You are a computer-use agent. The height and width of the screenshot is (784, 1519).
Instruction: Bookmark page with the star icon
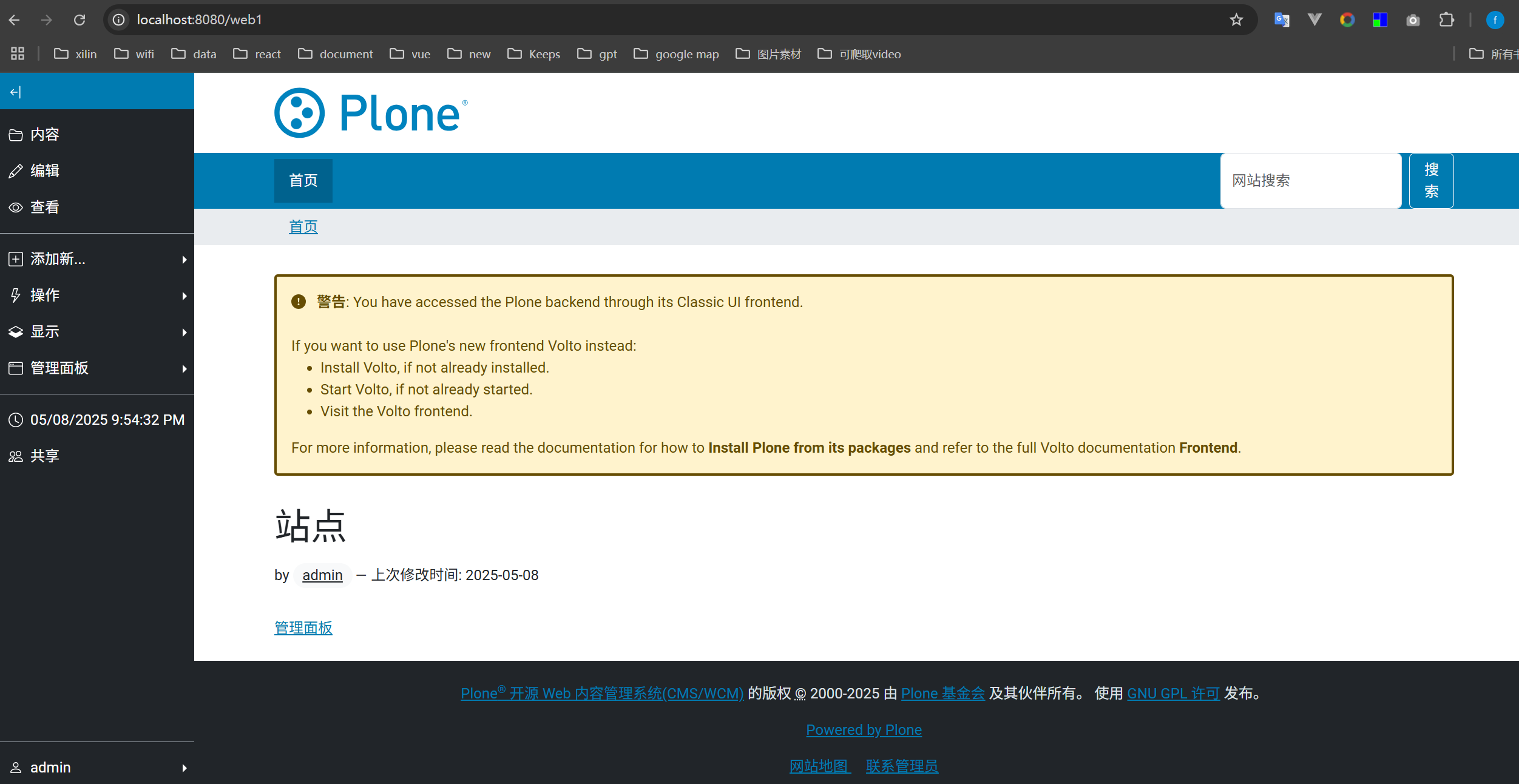coord(1236,20)
